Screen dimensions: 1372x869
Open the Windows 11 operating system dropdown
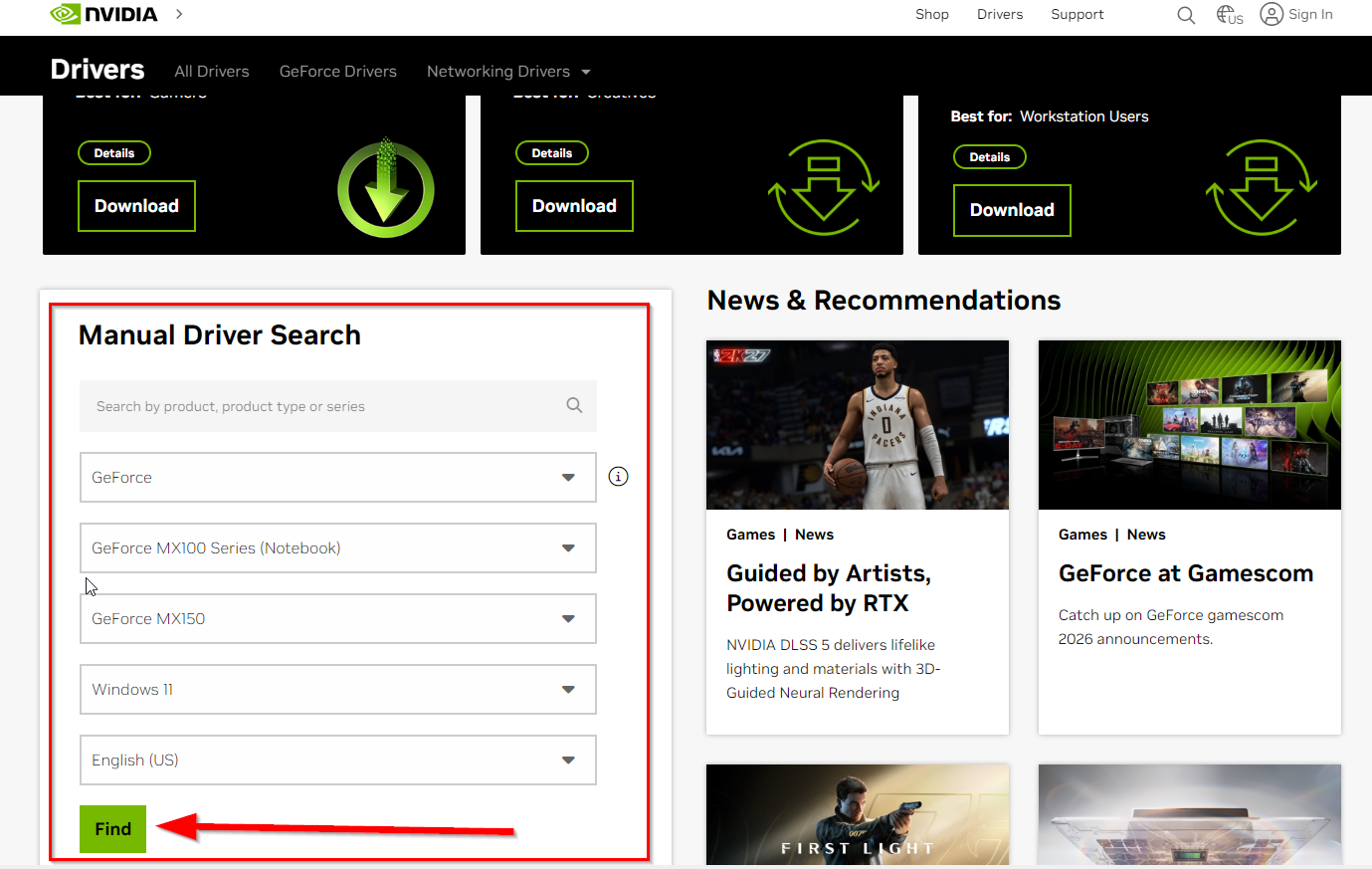338,690
